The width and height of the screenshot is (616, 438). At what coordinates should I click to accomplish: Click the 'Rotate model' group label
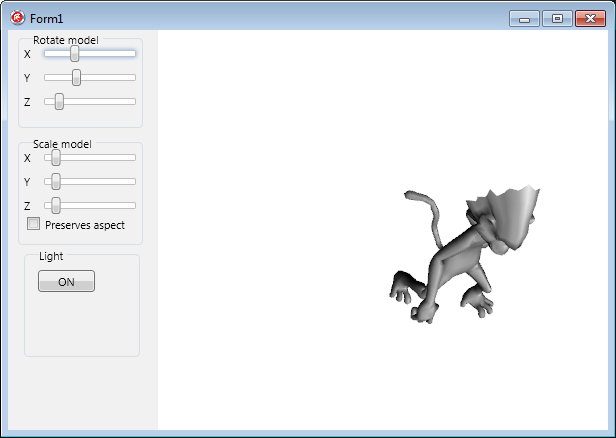66,40
